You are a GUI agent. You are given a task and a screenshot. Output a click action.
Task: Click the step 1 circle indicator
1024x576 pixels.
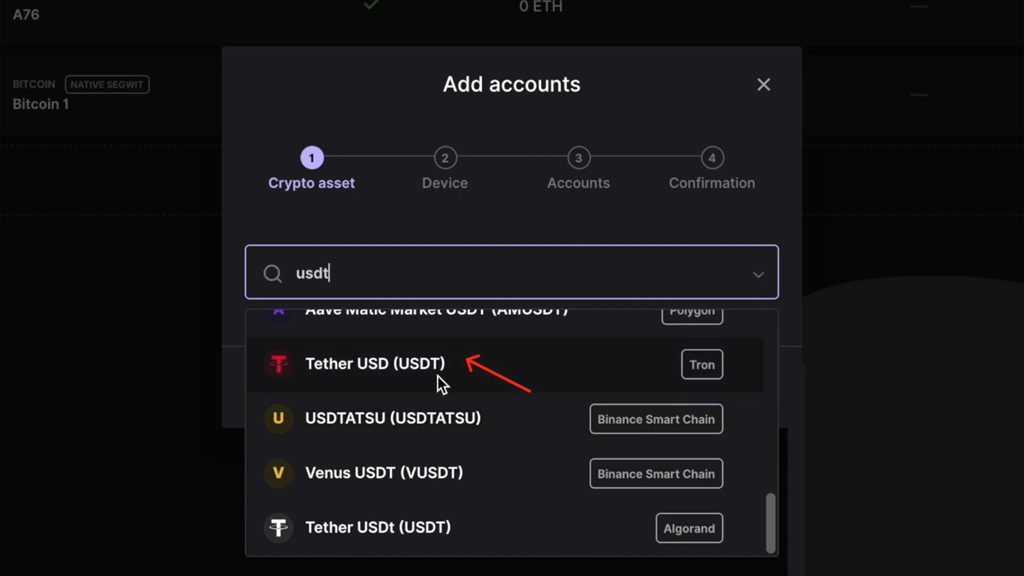312,157
